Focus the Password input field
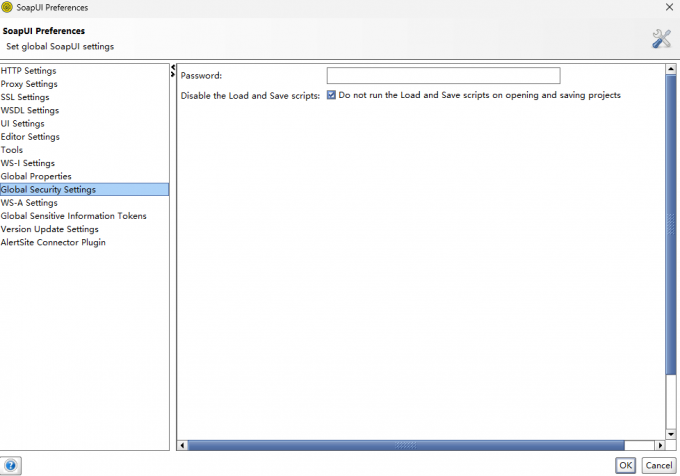Viewport: 680px width, 476px height. (443, 75)
